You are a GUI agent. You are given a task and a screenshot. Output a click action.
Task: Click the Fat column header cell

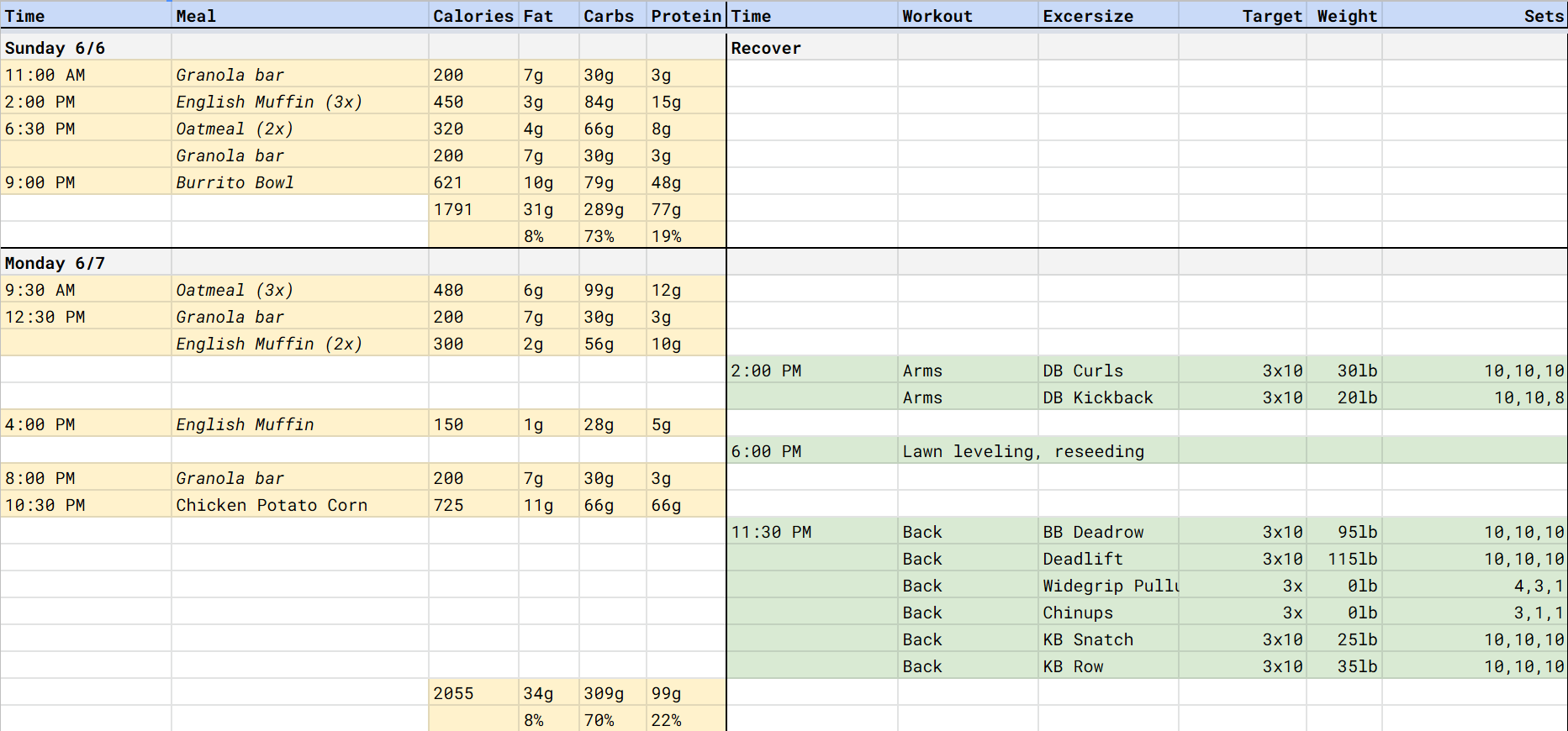(x=549, y=15)
